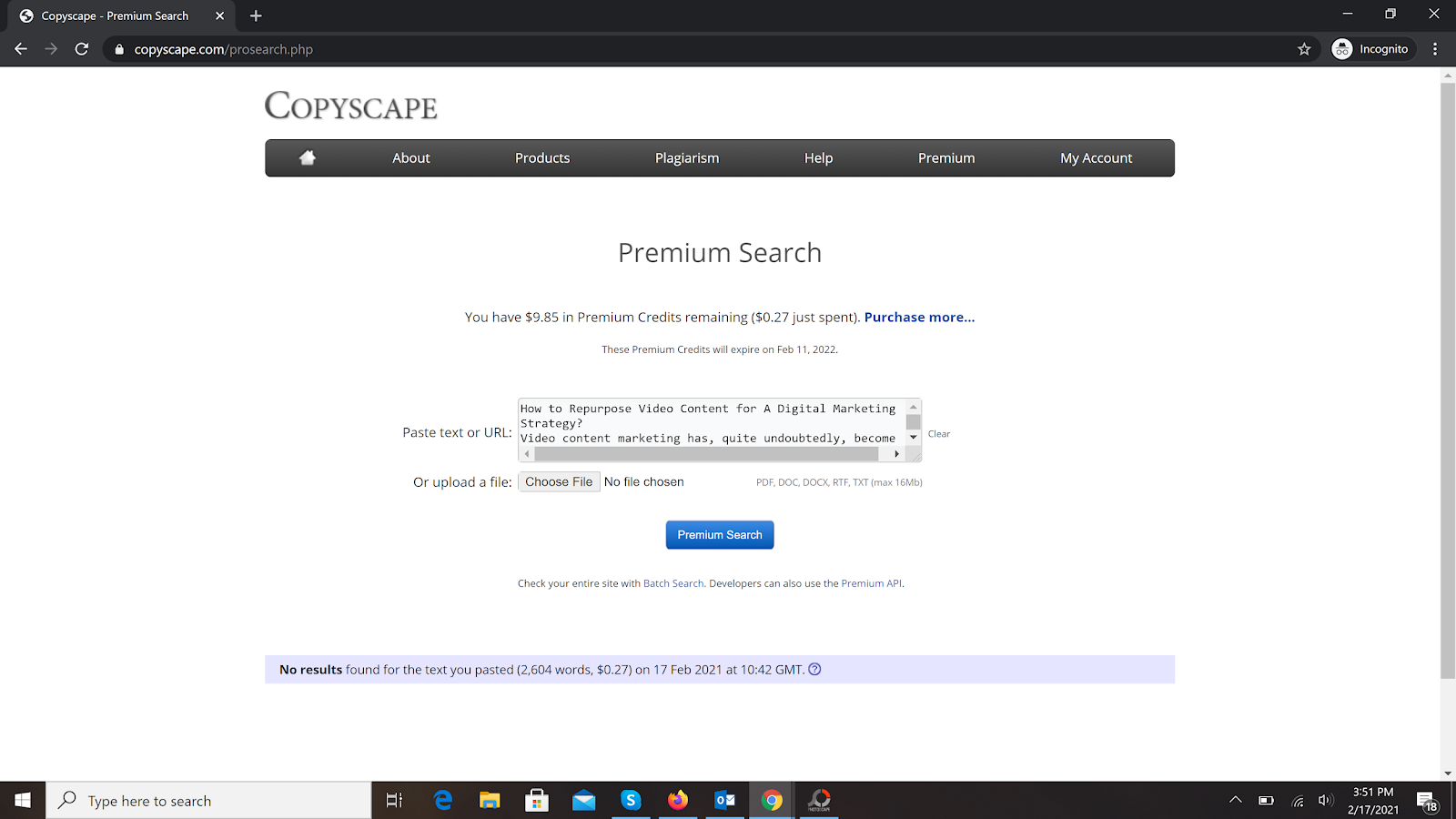Image resolution: width=1456 pixels, height=819 pixels.
Task: Open the volume control icon
Action: (x=1325, y=801)
